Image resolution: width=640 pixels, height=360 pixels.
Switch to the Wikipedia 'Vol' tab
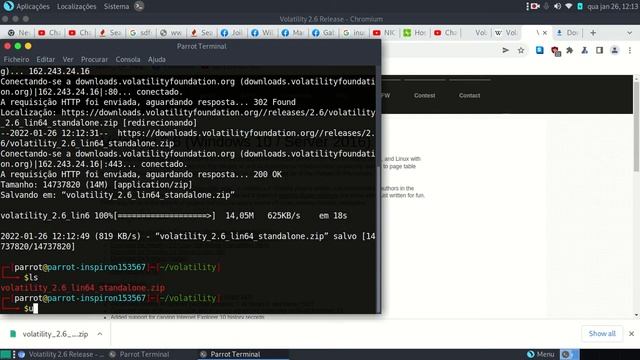coord(506,33)
